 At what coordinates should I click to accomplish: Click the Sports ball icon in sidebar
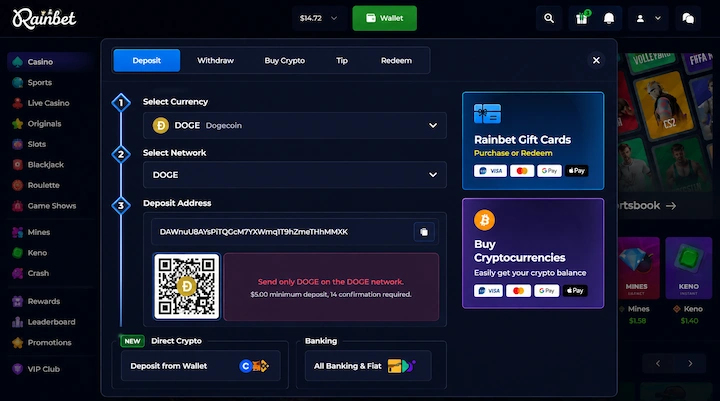click(17, 82)
